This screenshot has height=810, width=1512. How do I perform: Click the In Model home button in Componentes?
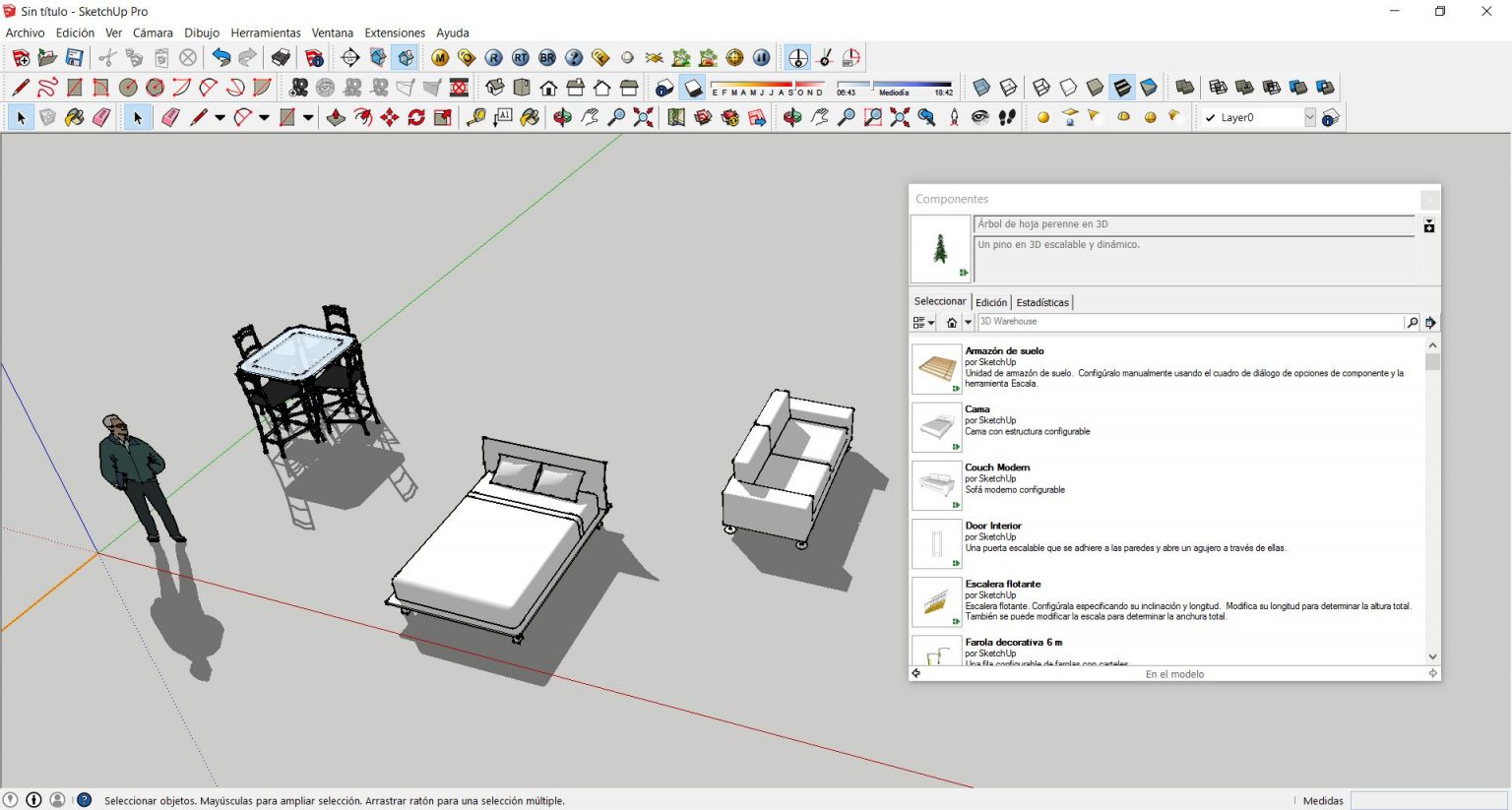[x=951, y=323]
